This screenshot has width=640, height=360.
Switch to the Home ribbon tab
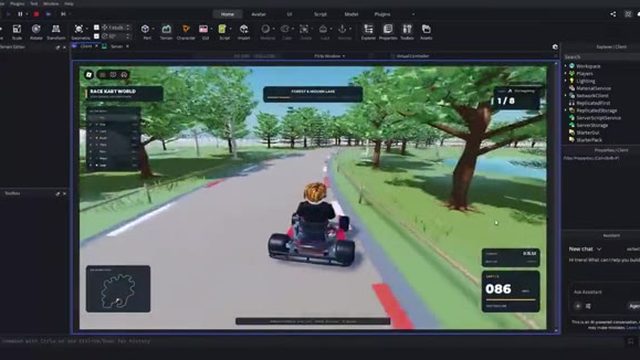[x=227, y=14]
